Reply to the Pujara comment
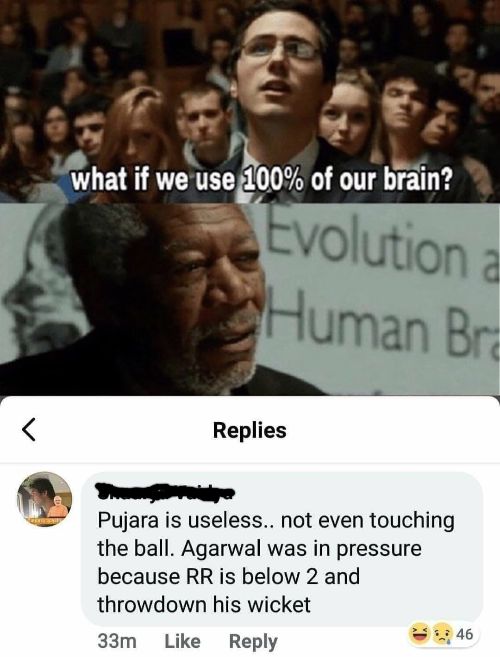 (253, 641)
